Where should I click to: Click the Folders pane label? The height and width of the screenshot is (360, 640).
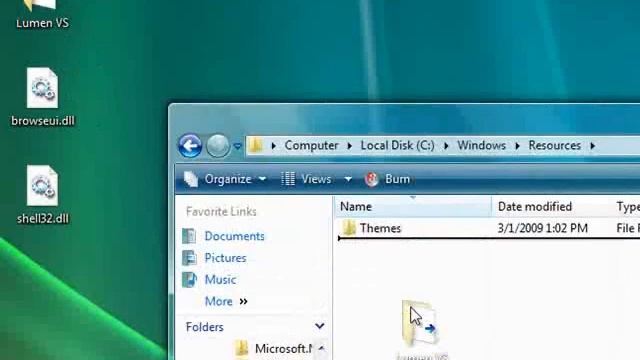(204, 327)
